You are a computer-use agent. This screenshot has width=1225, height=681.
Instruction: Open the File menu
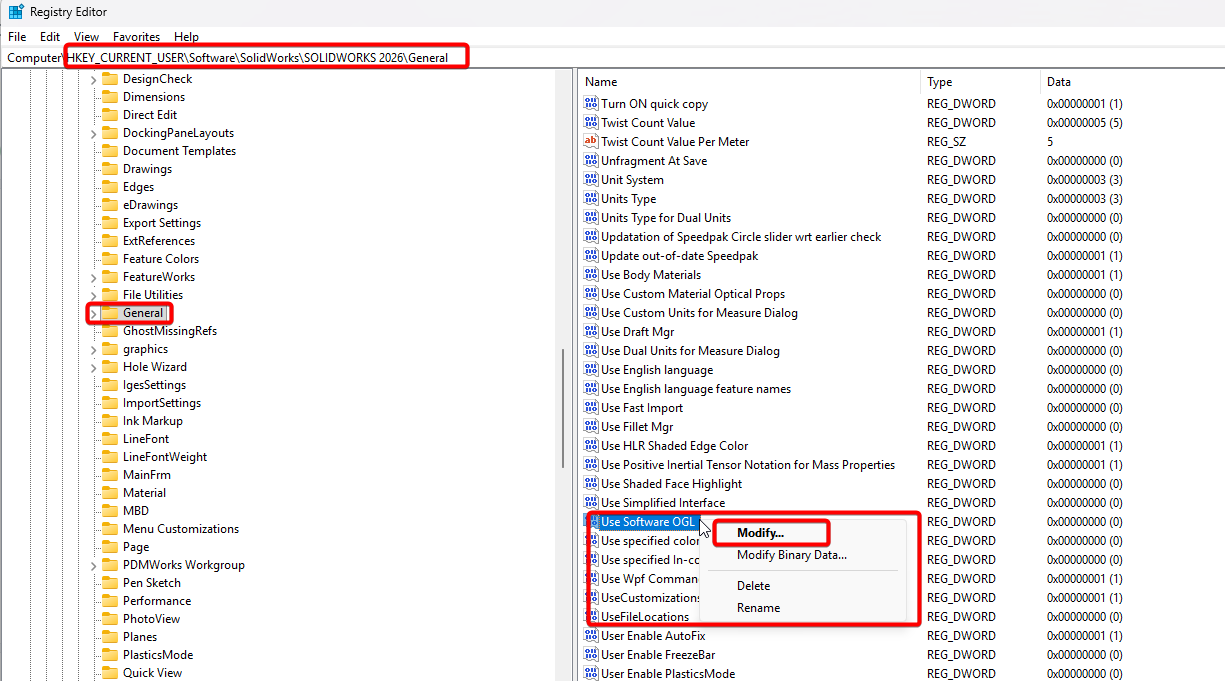[17, 36]
